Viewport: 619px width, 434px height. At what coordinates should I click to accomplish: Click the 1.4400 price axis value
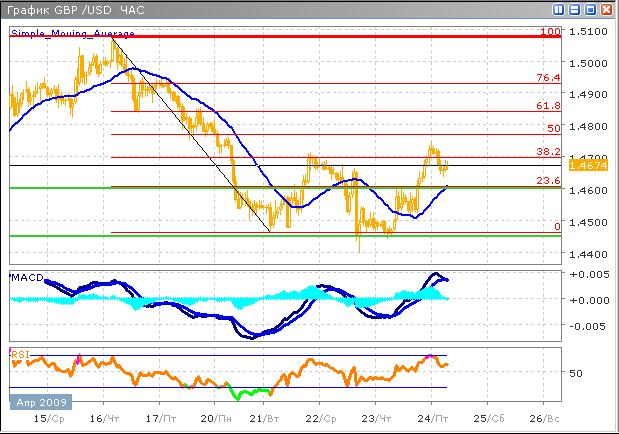[x=588, y=254]
